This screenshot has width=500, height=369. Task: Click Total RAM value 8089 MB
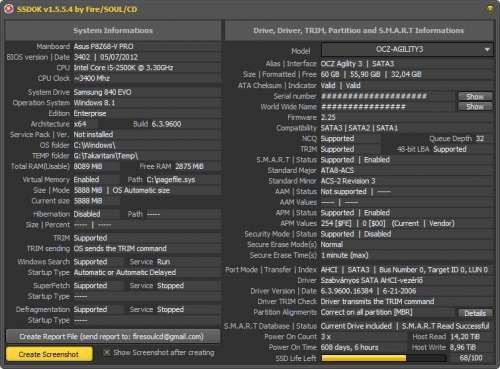88,166
